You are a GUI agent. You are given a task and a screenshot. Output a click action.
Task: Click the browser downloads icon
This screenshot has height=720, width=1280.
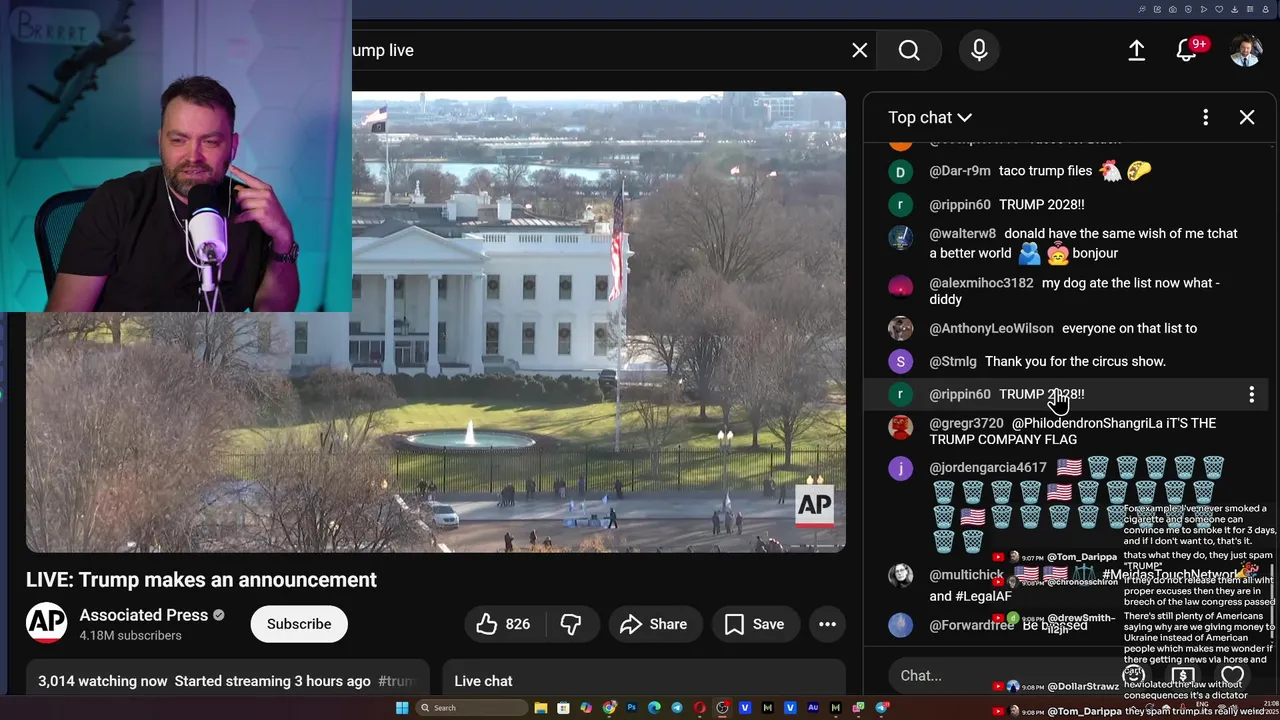[x=1234, y=9]
